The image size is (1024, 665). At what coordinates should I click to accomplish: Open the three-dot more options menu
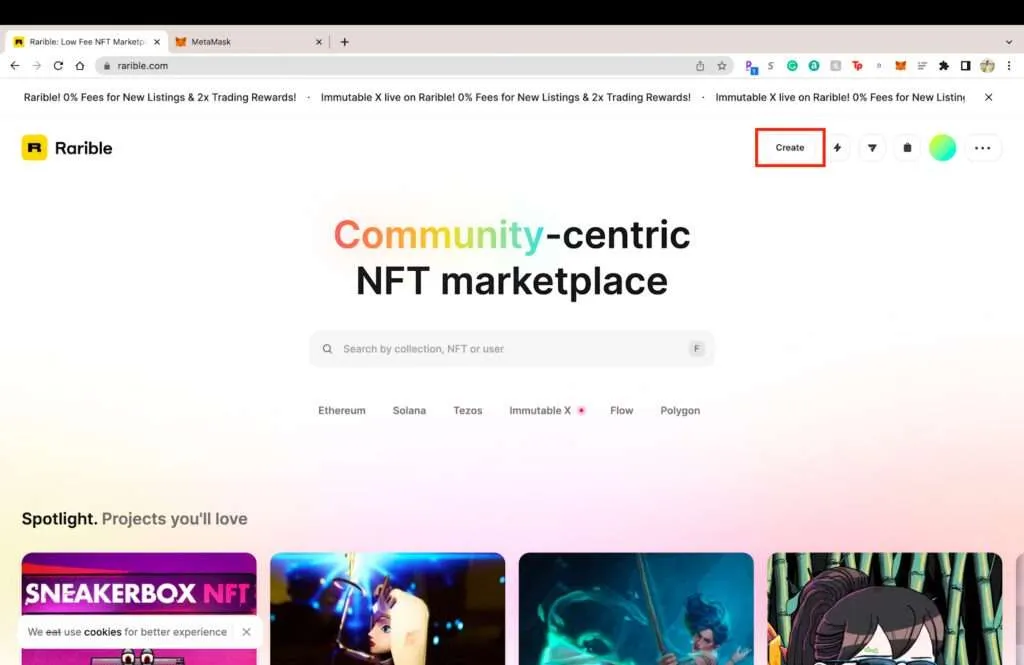pyautogui.click(x=983, y=147)
